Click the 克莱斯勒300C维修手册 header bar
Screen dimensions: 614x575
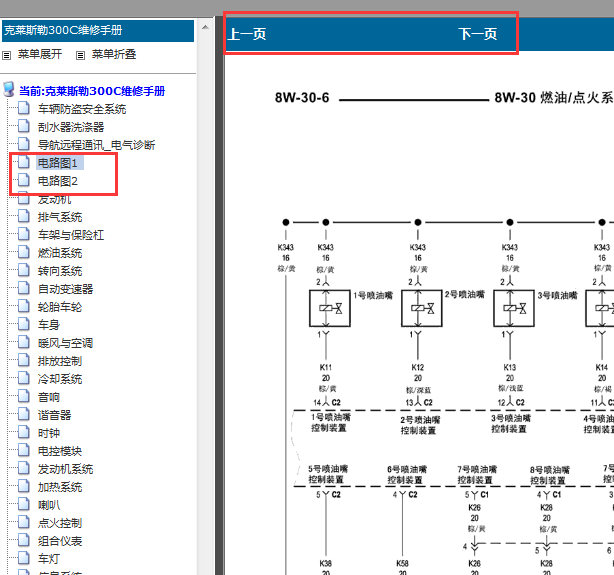[98, 31]
